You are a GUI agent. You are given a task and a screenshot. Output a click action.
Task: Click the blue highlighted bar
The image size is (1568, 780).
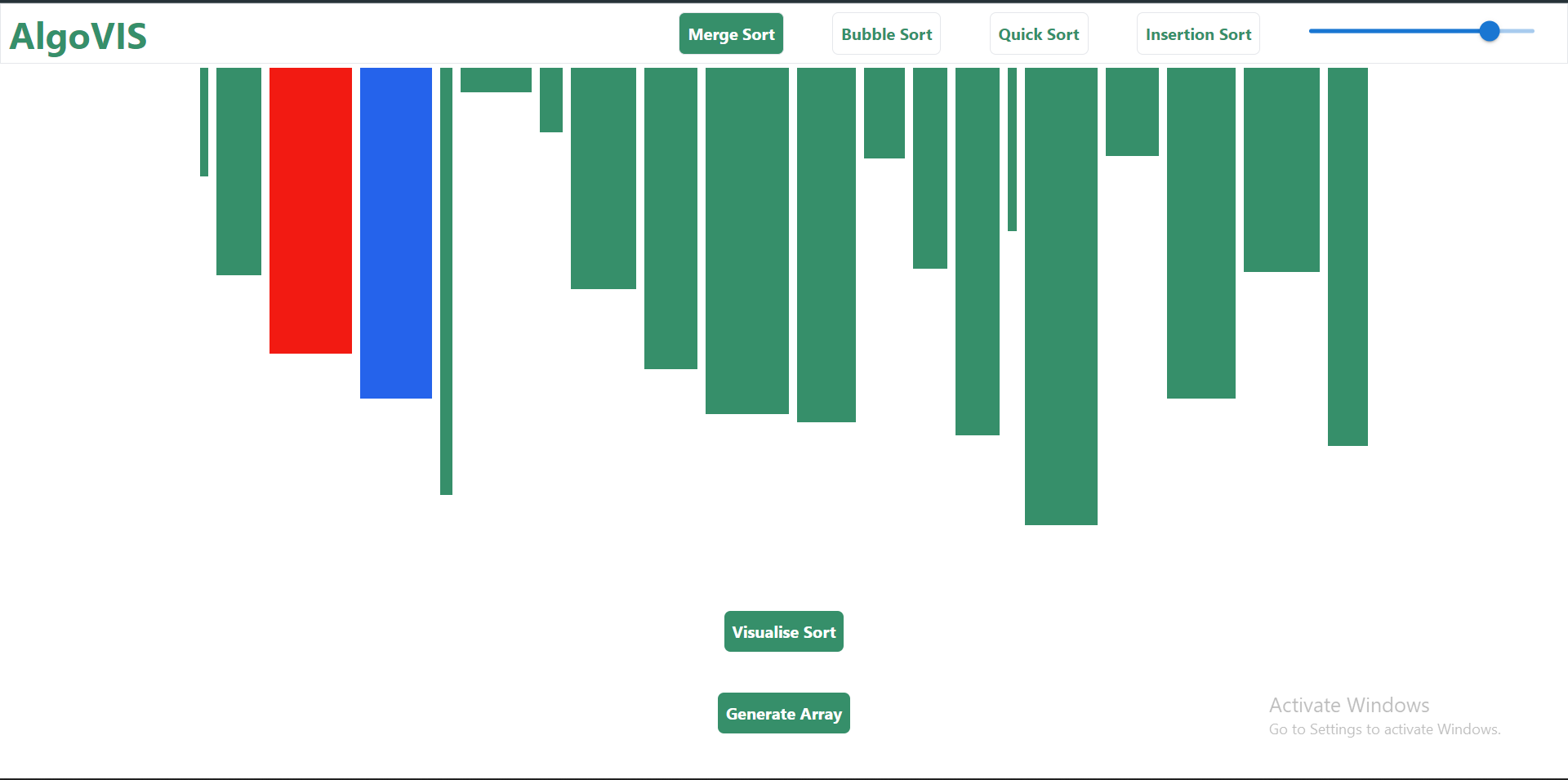pos(396,233)
